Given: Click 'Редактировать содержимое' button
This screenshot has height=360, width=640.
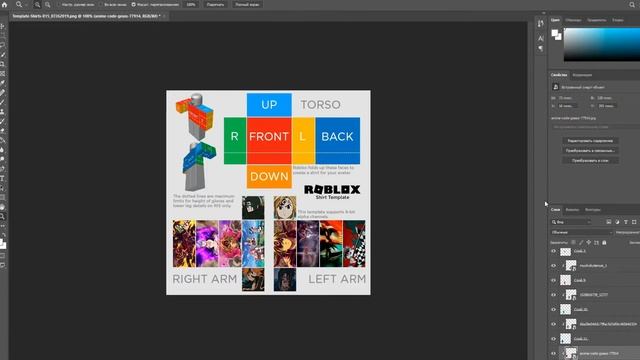Looking at the screenshot, I should (x=590, y=141).
